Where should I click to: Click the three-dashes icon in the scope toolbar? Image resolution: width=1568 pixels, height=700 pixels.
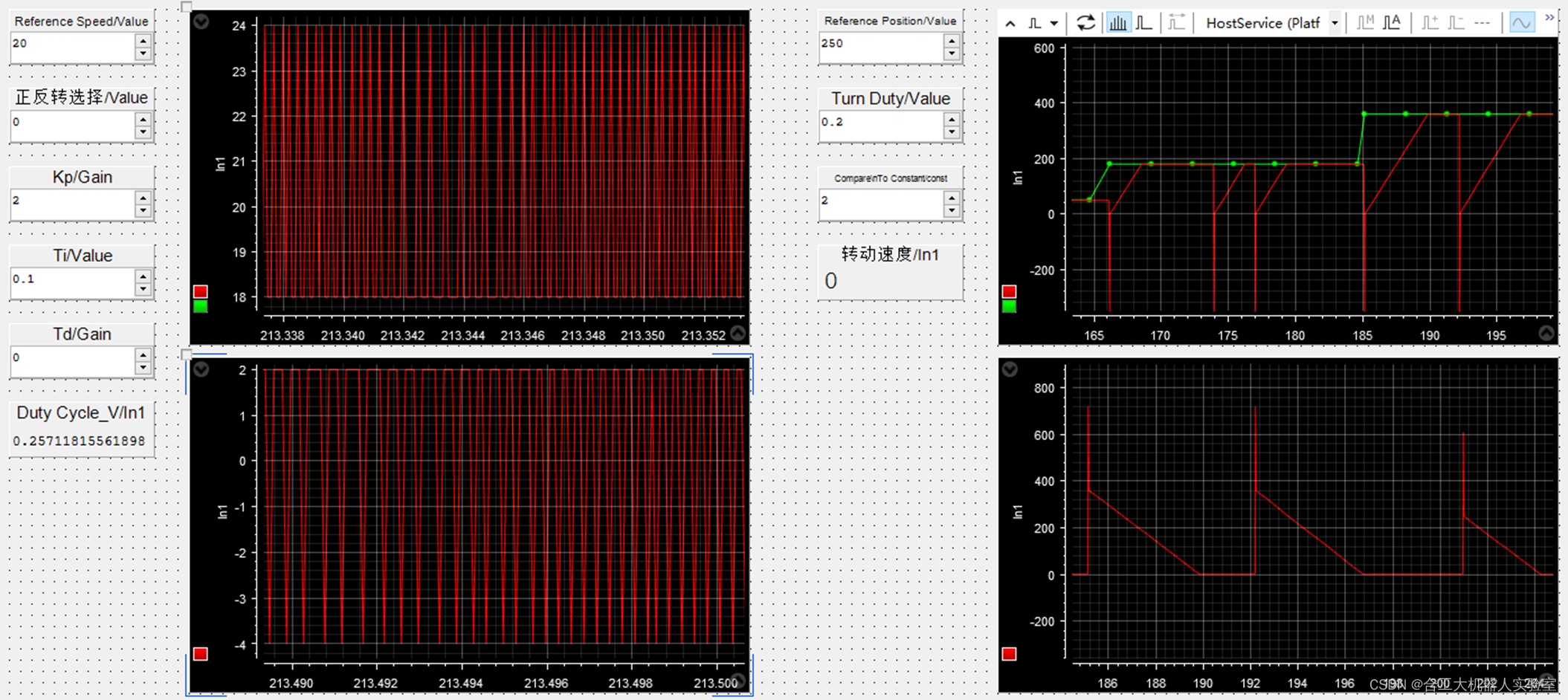[1482, 23]
